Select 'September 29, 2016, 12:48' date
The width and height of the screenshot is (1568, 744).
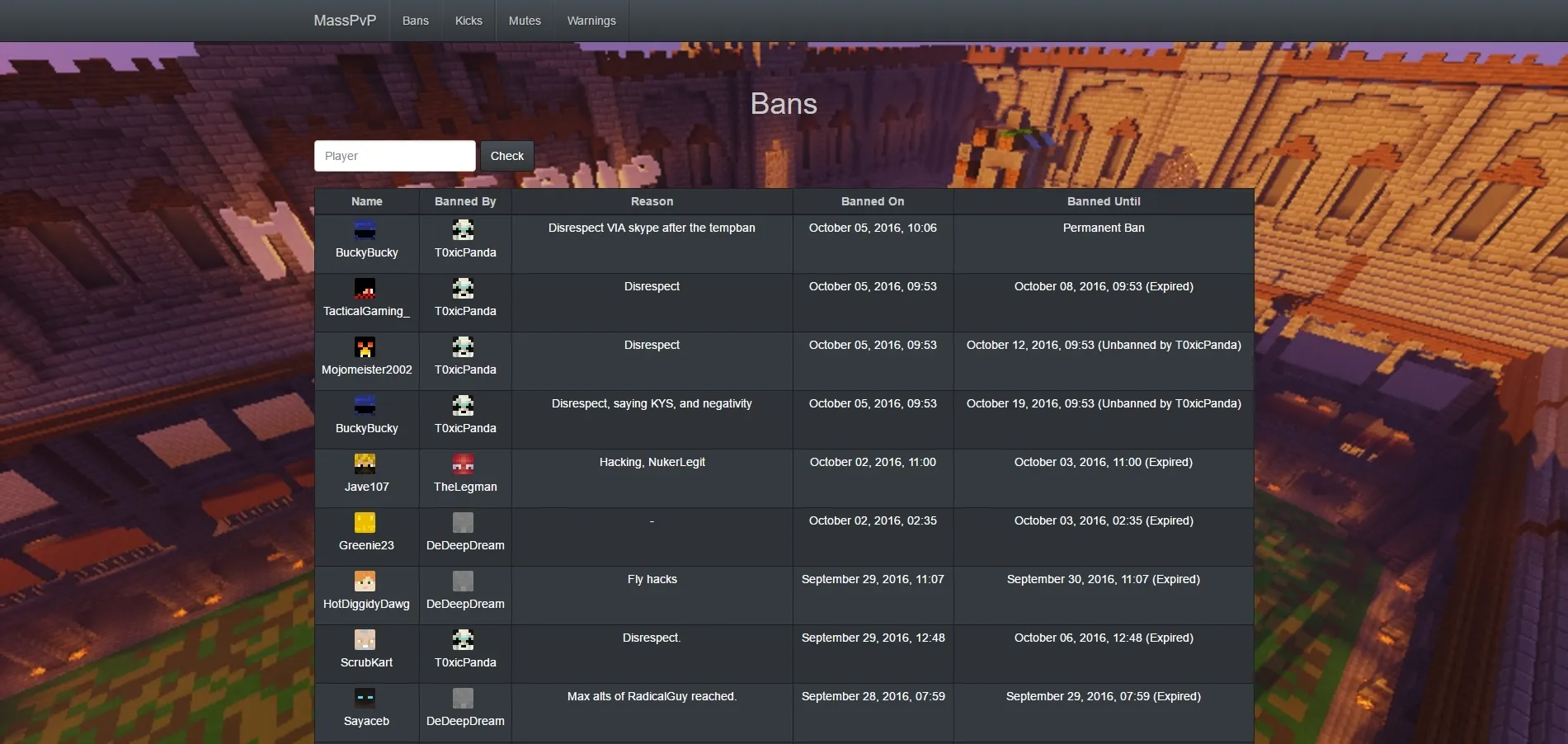coord(873,638)
